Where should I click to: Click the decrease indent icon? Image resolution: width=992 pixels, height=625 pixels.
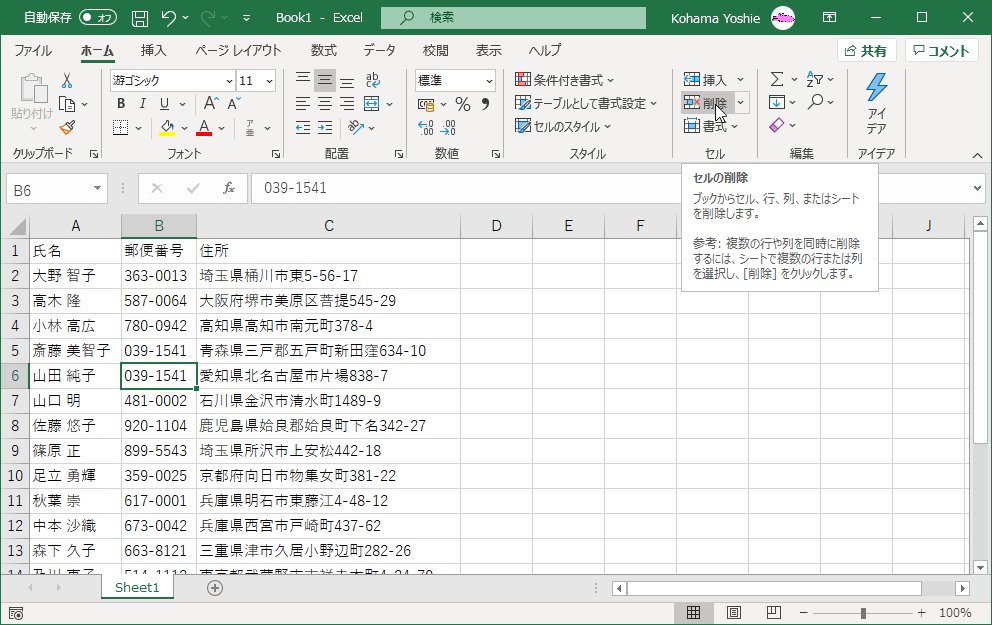tap(303, 128)
